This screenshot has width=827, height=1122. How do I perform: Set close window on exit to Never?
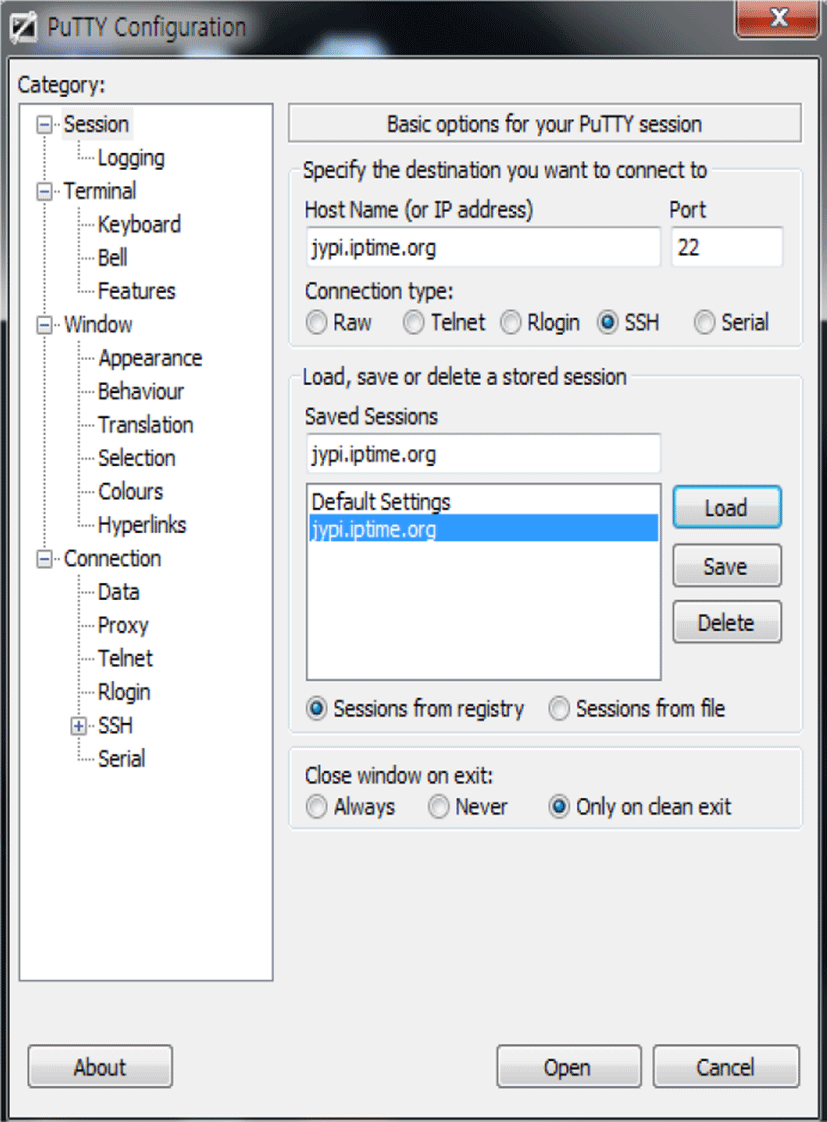pos(439,807)
